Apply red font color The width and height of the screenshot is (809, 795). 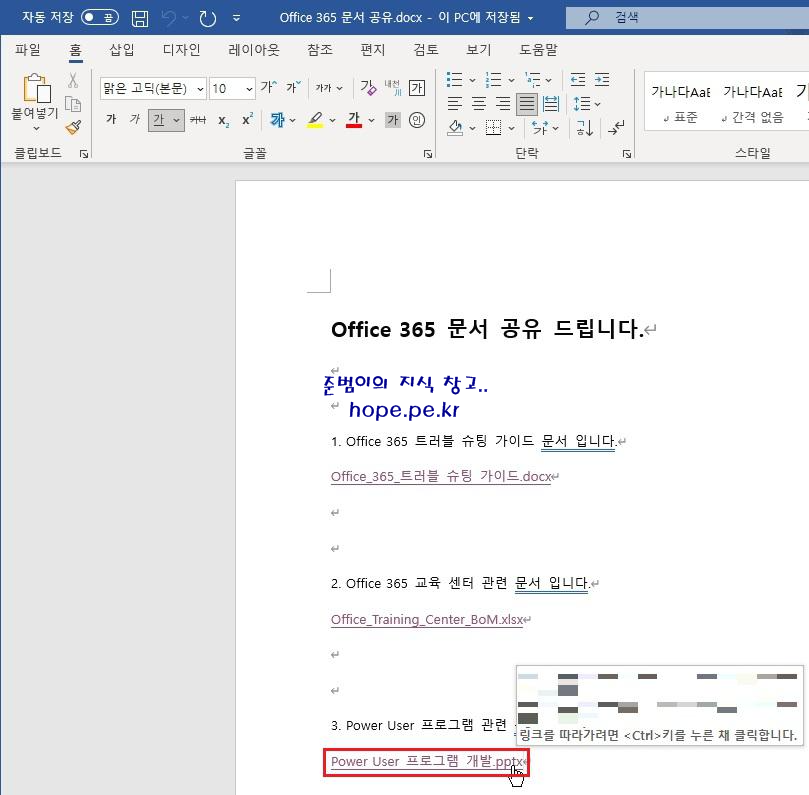click(353, 120)
